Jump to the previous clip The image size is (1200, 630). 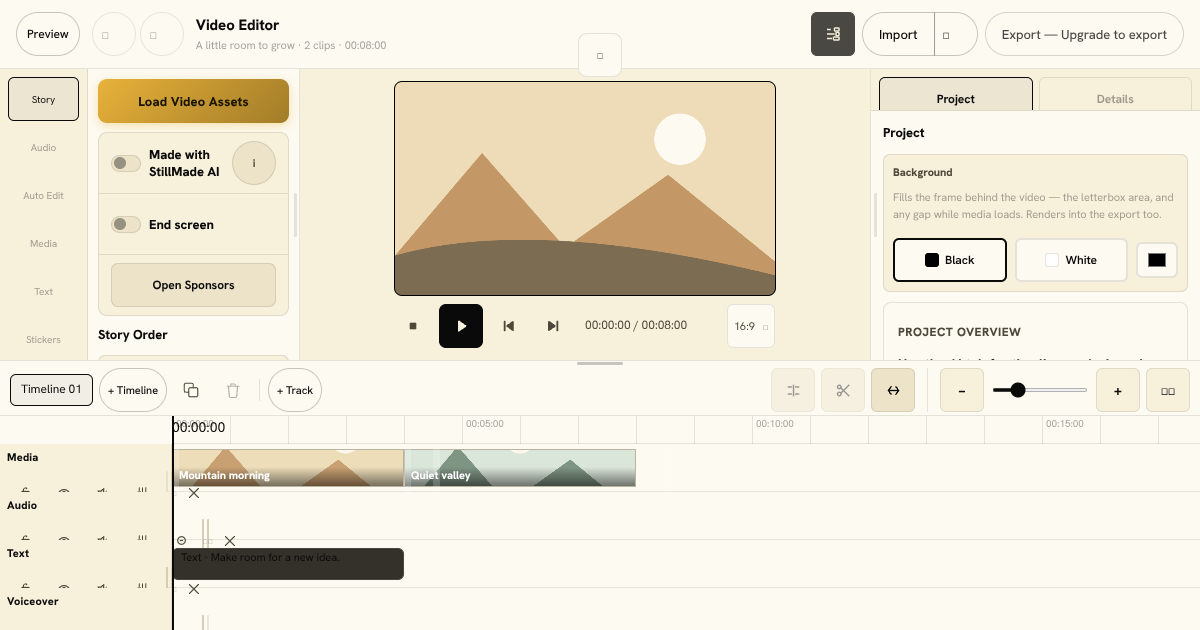(508, 326)
